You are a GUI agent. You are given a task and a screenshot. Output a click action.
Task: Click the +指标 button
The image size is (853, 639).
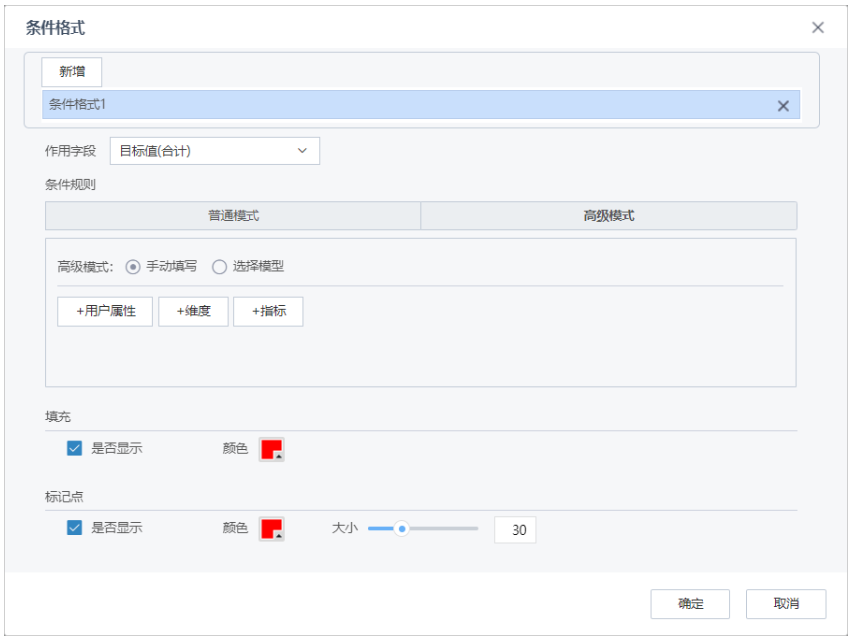pos(267,311)
